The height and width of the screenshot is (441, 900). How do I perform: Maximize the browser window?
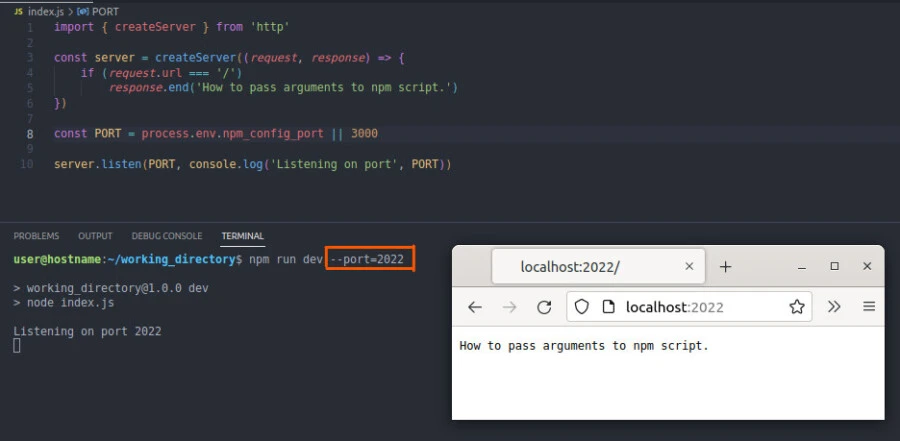[834, 267]
